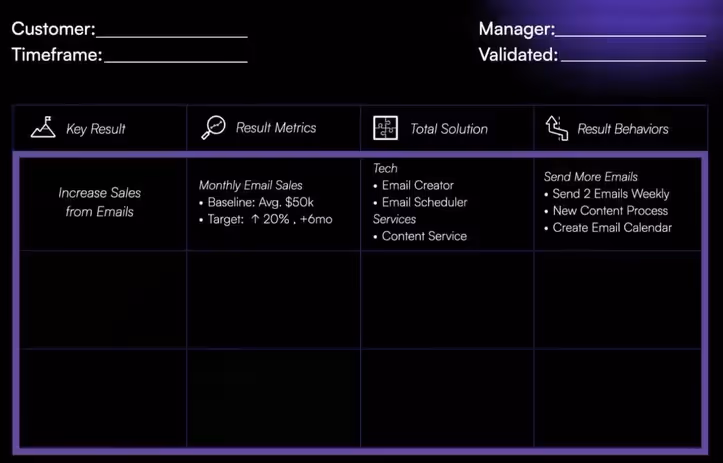The height and width of the screenshot is (463, 723).
Task: Click the 'Tech' subheading
Action: tap(385, 168)
